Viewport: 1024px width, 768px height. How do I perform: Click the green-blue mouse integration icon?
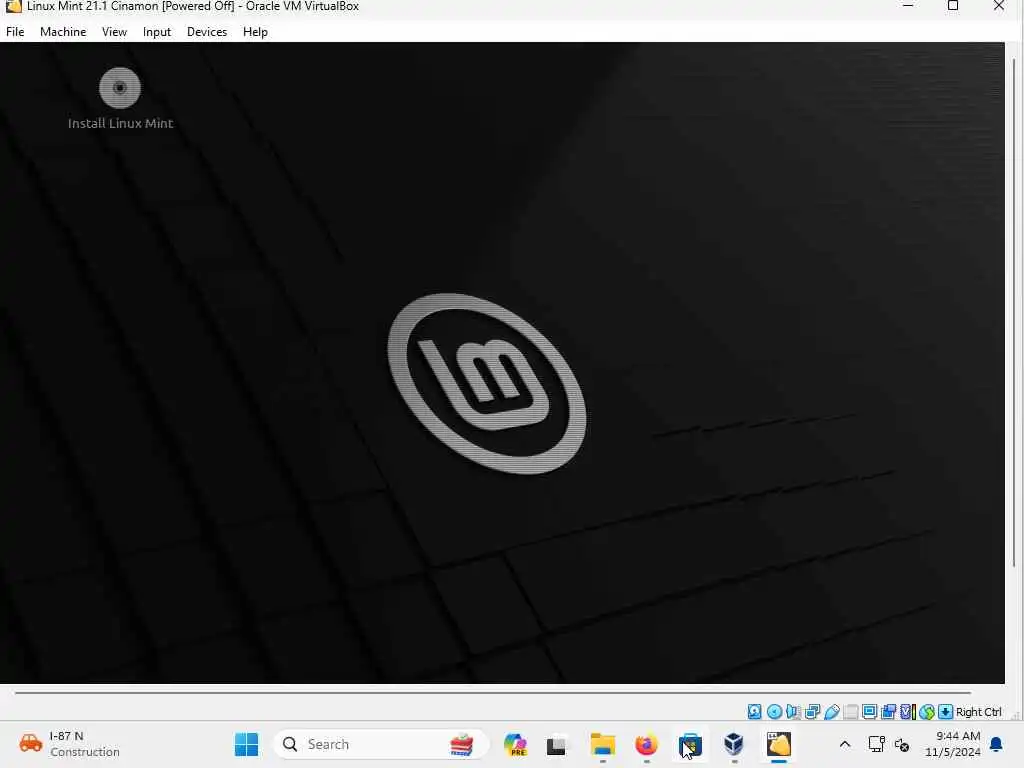[x=926, y=712]
